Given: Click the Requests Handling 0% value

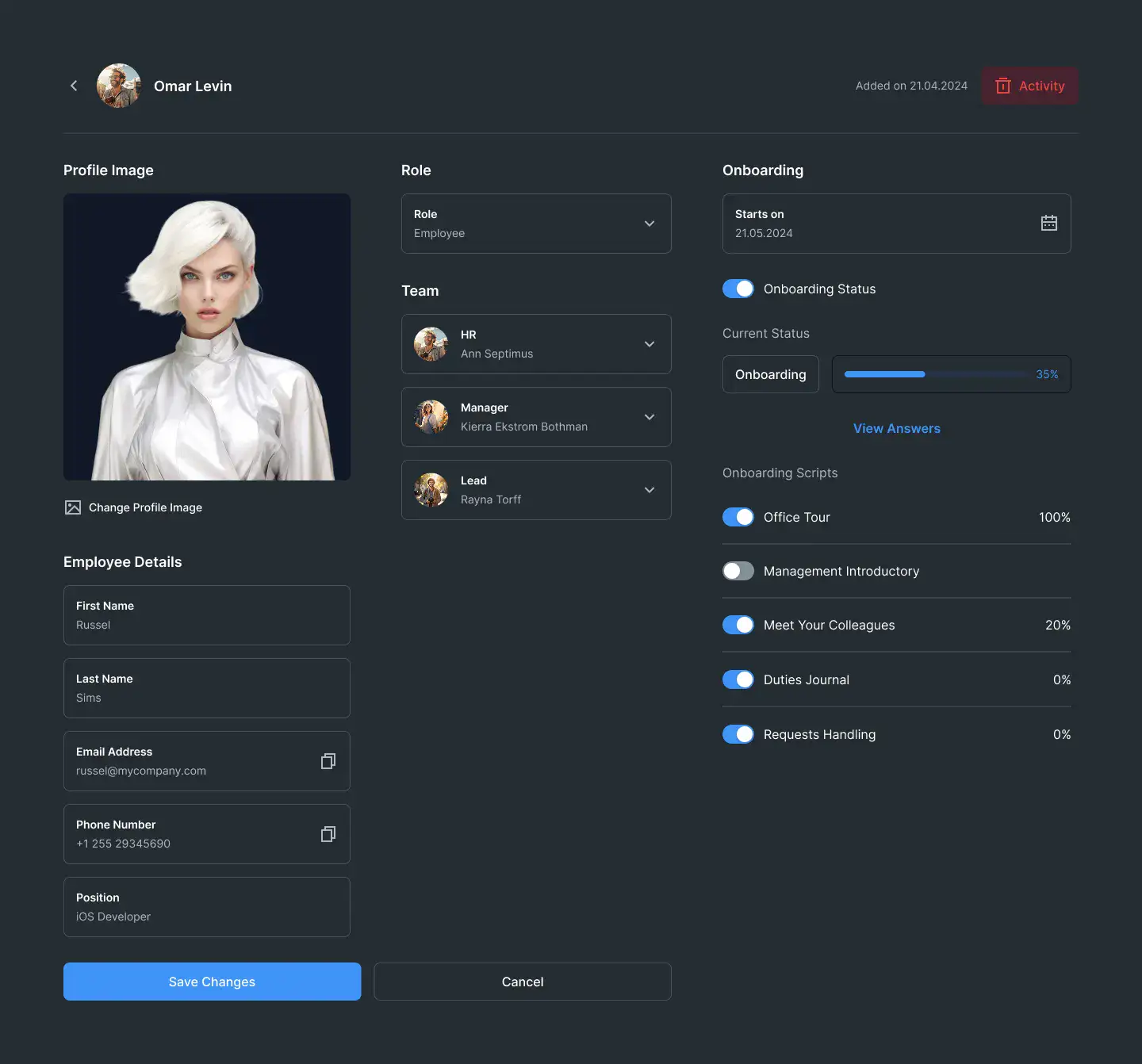Looking at the screenshot, I should 1062,734.
